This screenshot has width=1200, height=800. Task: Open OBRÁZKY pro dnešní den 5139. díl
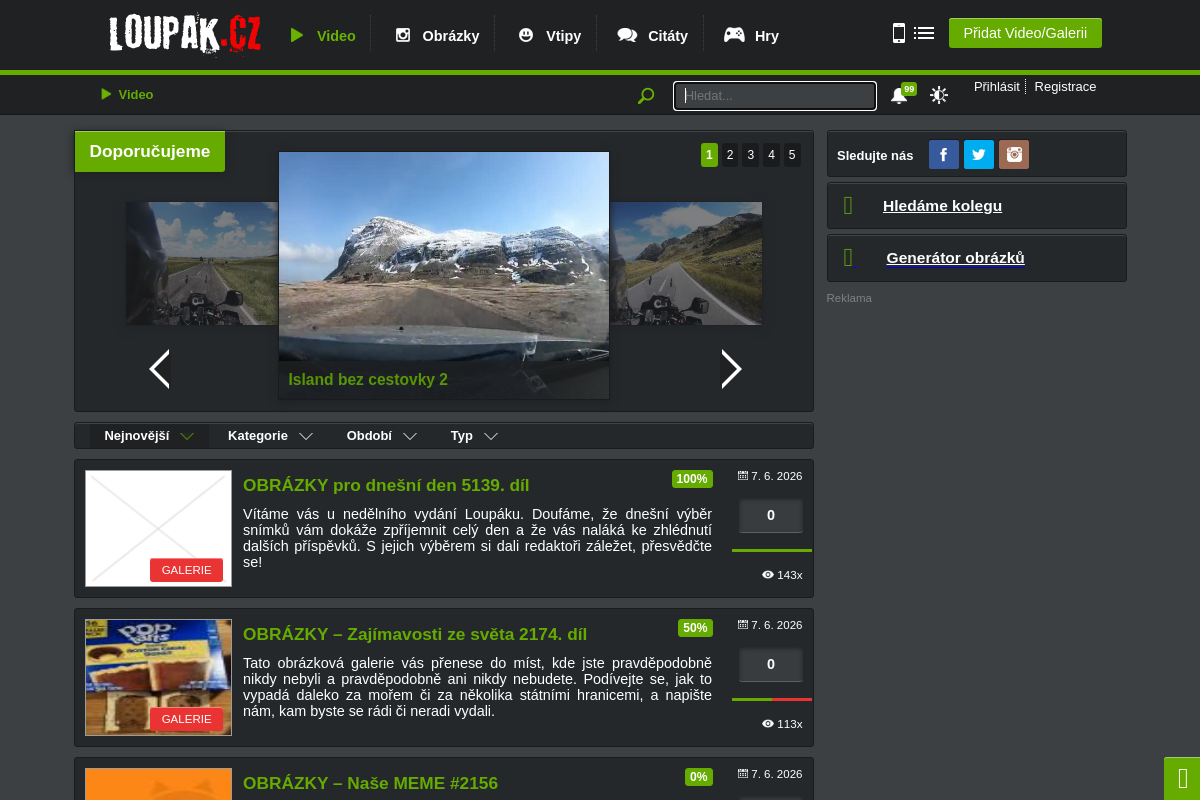click(386, 485)
